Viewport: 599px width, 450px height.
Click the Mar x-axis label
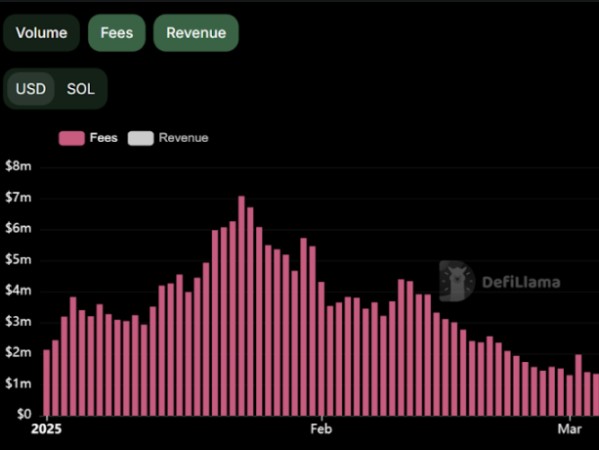click(570, 429)
